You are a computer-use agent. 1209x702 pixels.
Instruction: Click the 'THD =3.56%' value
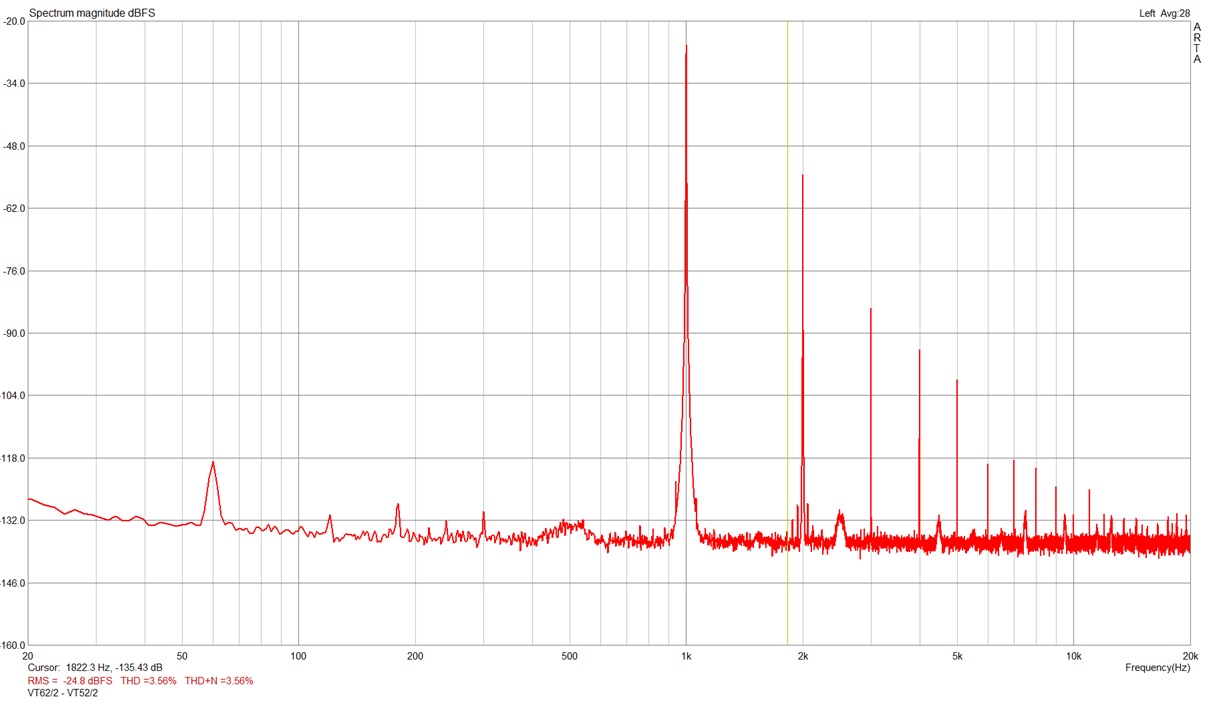[x=149, y=680]
